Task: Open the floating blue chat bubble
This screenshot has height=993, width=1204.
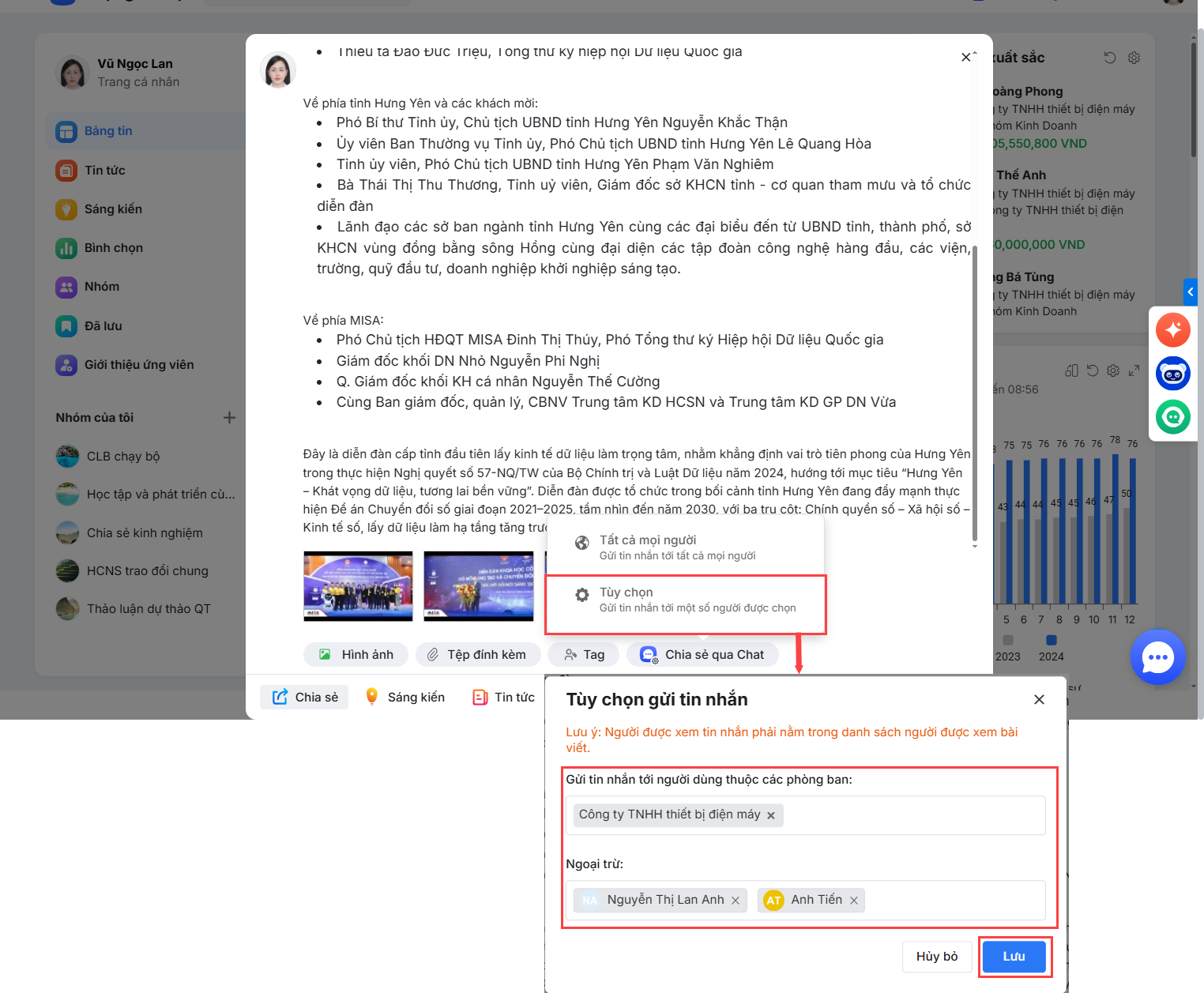Action: (x=1158, y=657)
